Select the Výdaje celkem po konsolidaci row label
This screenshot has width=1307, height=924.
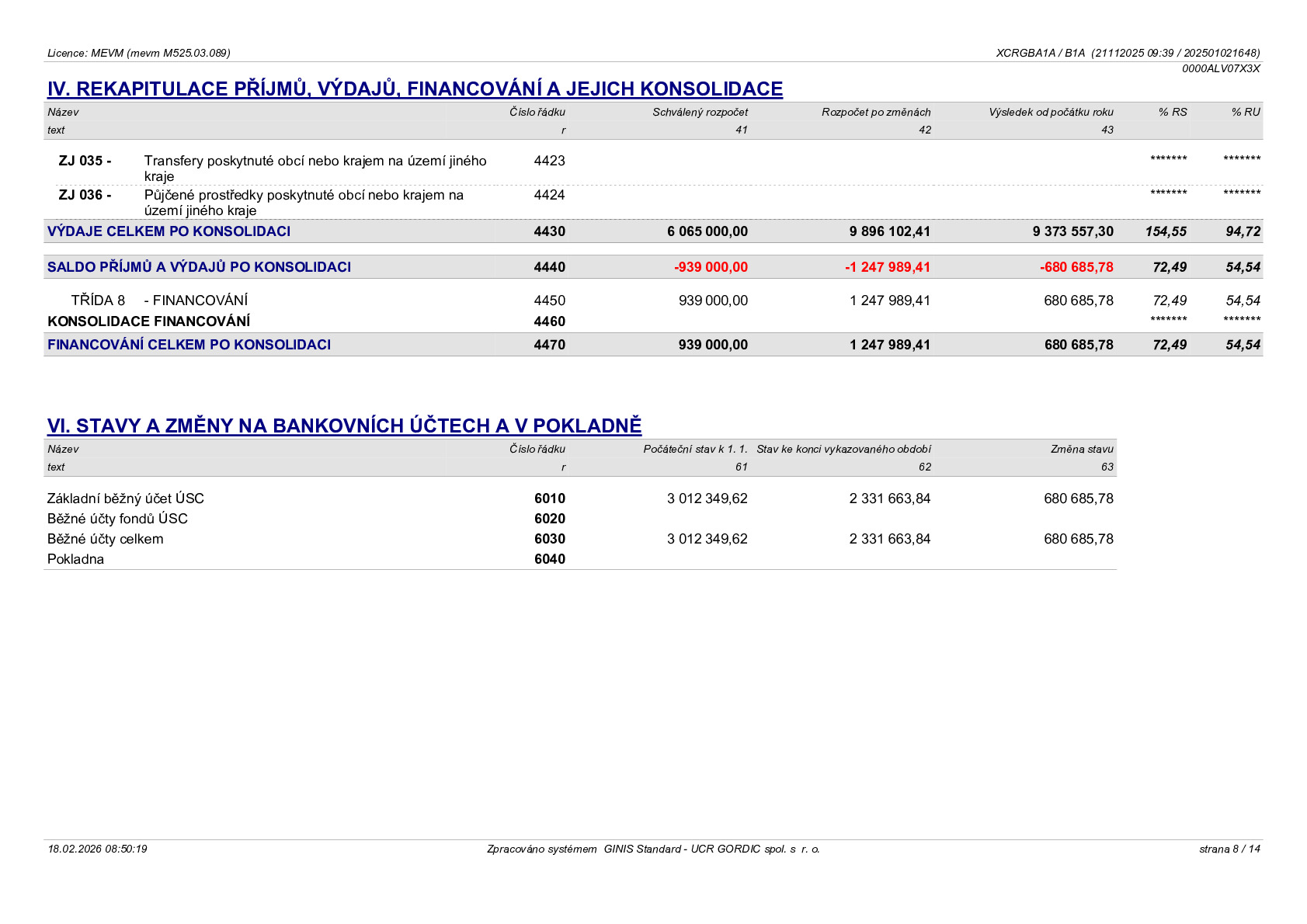pos(169,231)
